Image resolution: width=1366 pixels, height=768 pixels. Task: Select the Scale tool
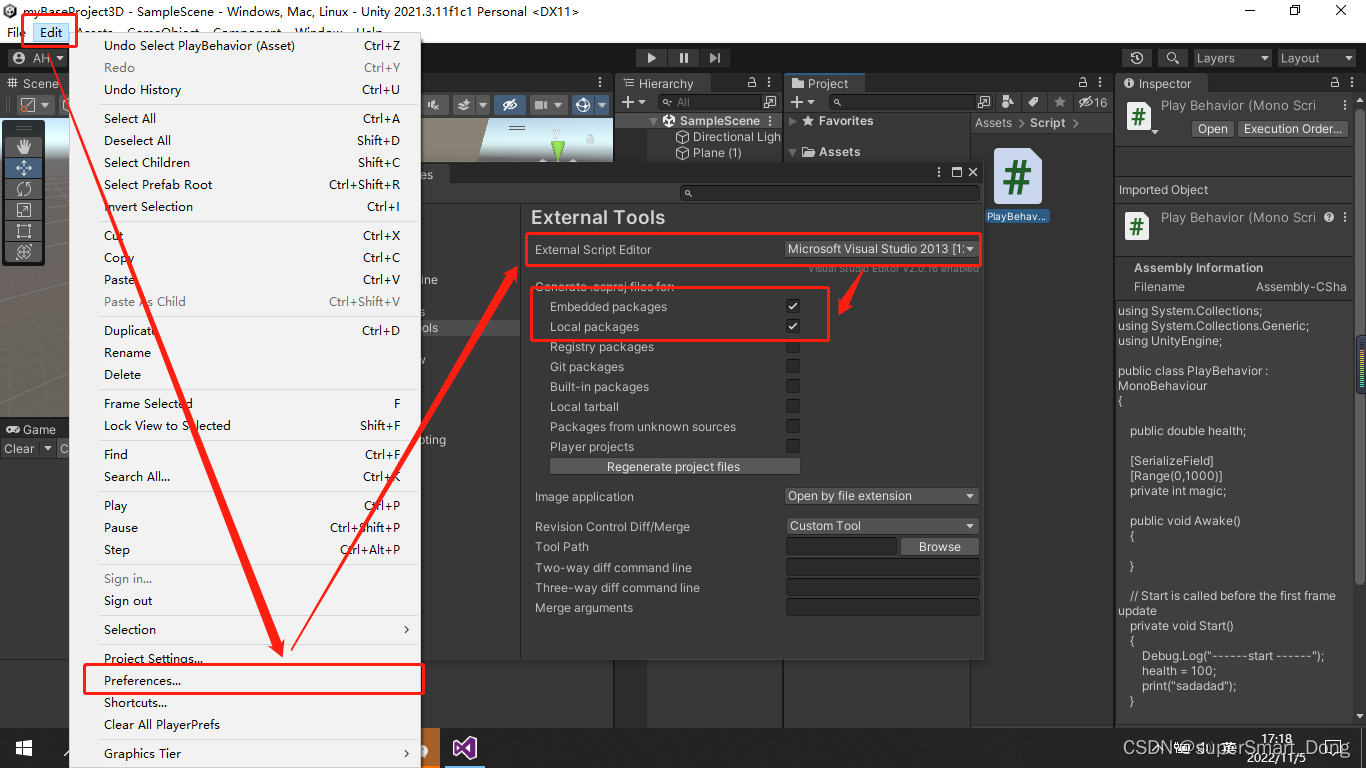click(24, 210)
